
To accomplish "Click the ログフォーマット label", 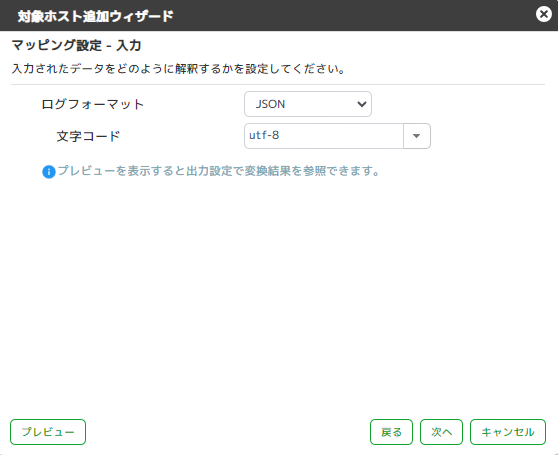I will click(93, 104).
